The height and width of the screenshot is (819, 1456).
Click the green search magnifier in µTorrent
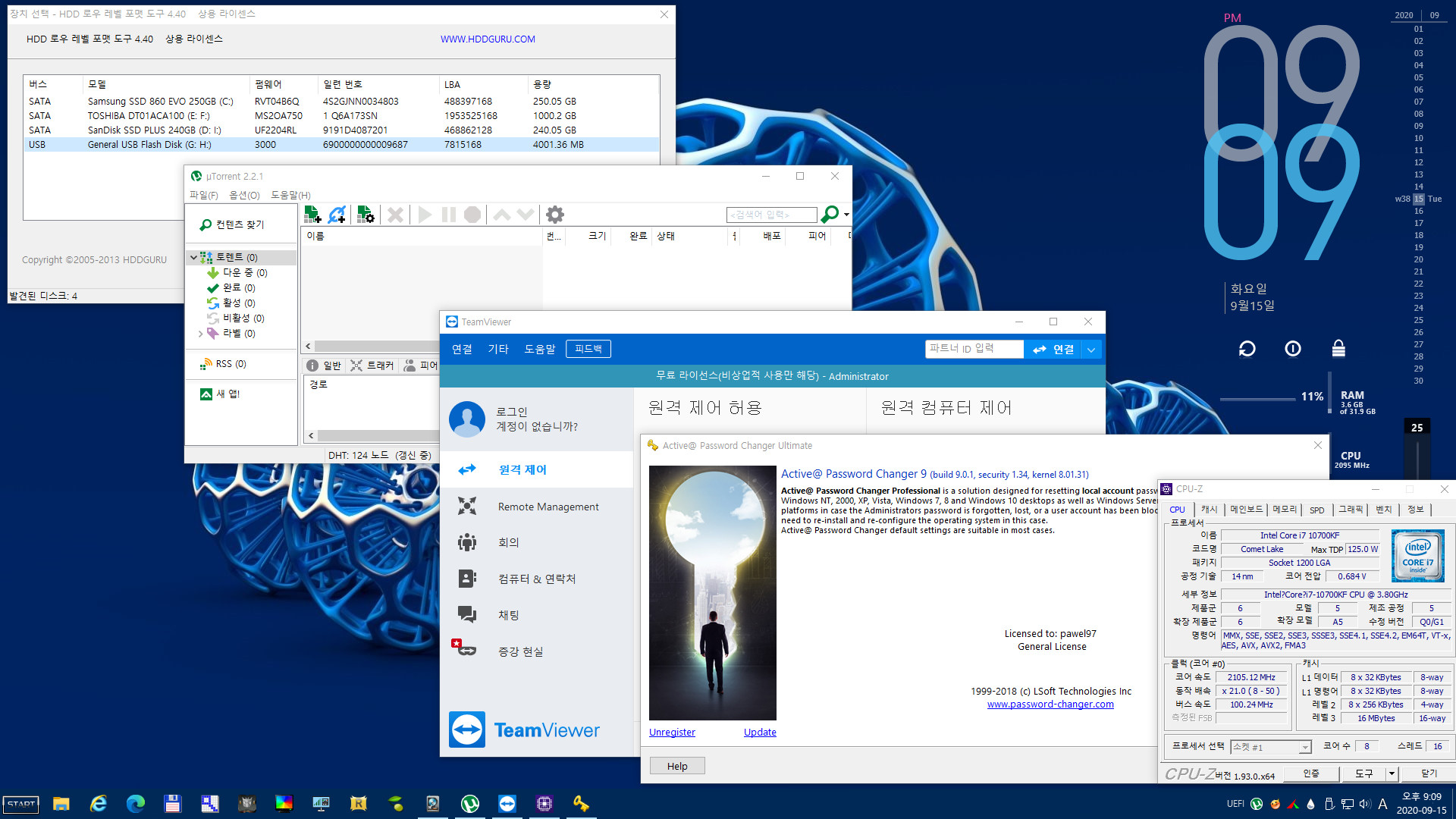point(830,215)
